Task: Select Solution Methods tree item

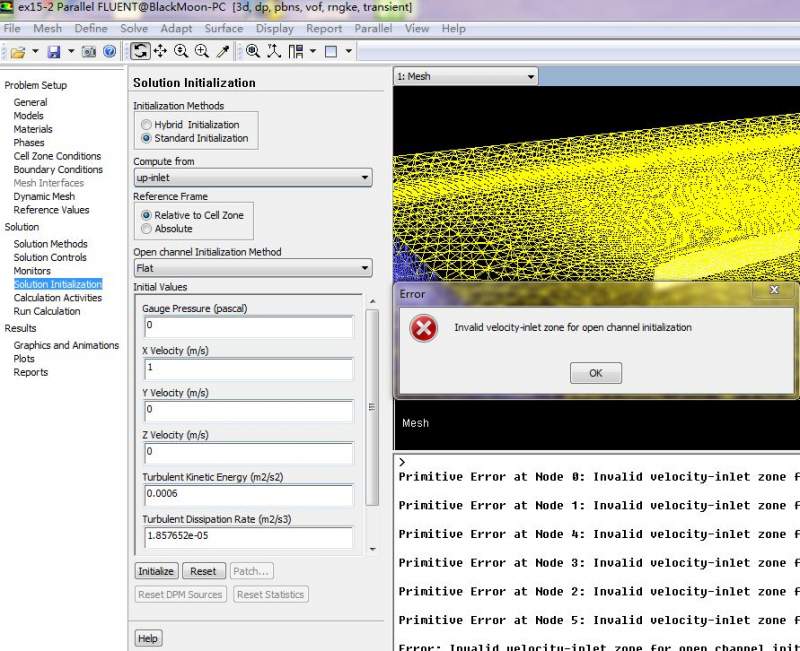Action: (x=51, y=244)
